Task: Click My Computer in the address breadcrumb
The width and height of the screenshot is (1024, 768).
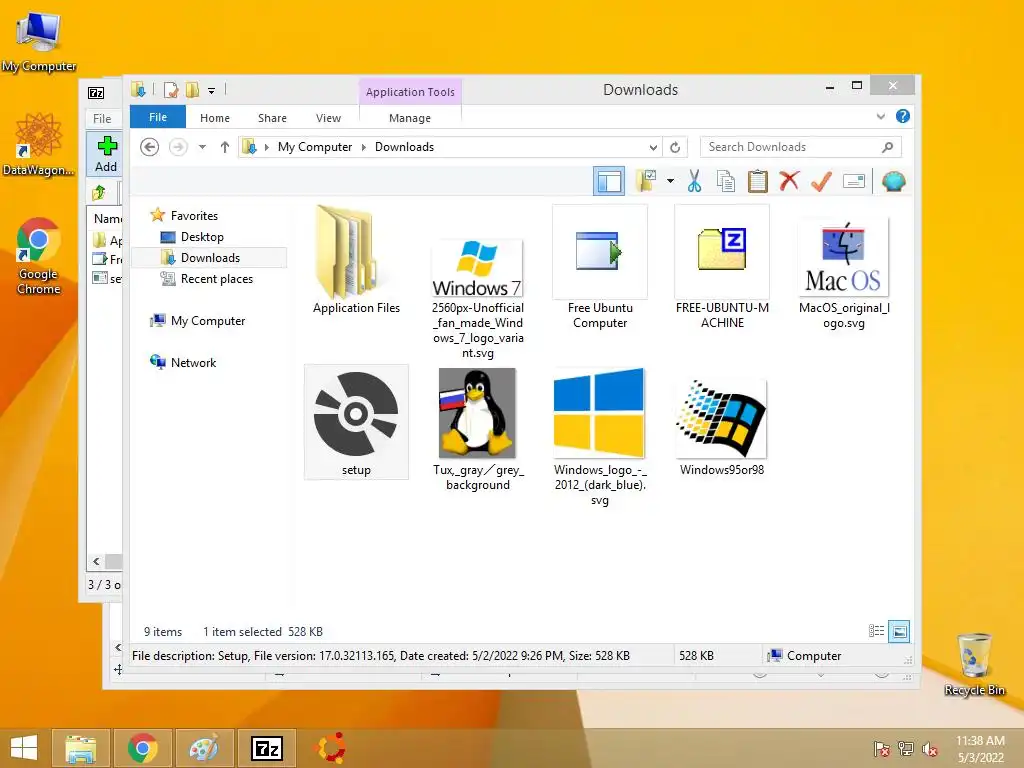Action: (x=315, y=147)
